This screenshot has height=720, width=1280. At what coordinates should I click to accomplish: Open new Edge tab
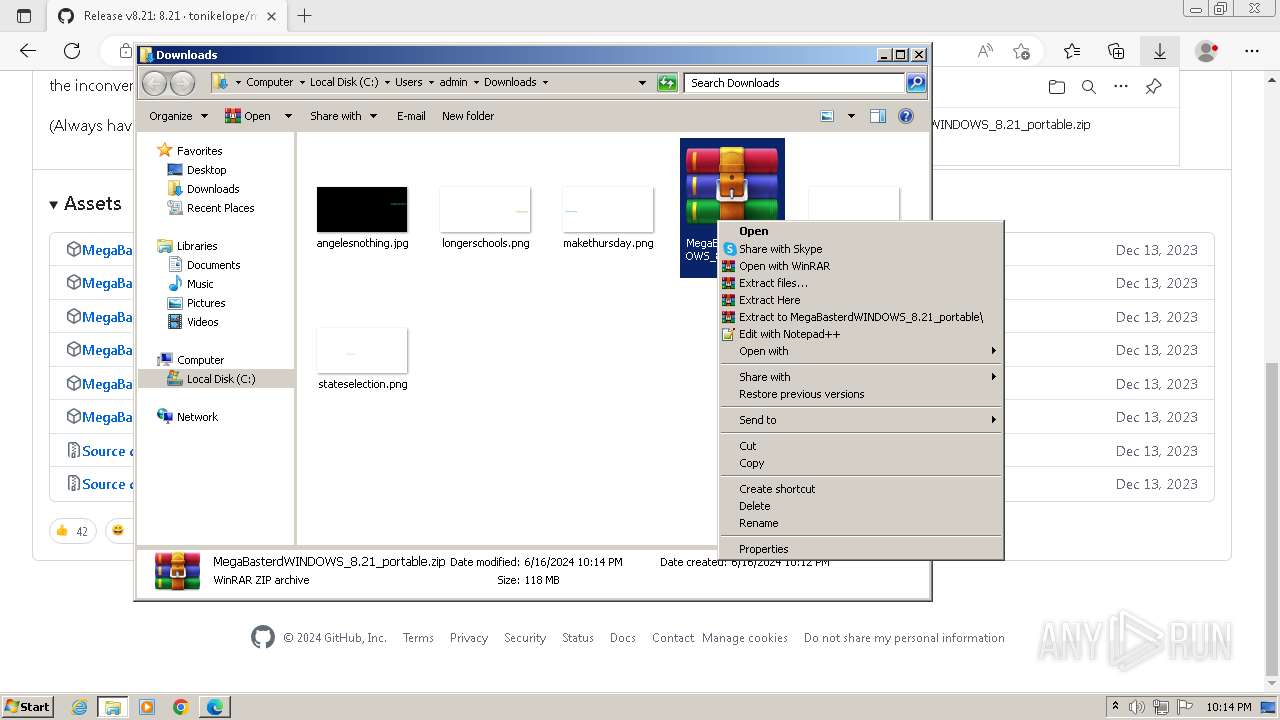(x=305, y=15)
